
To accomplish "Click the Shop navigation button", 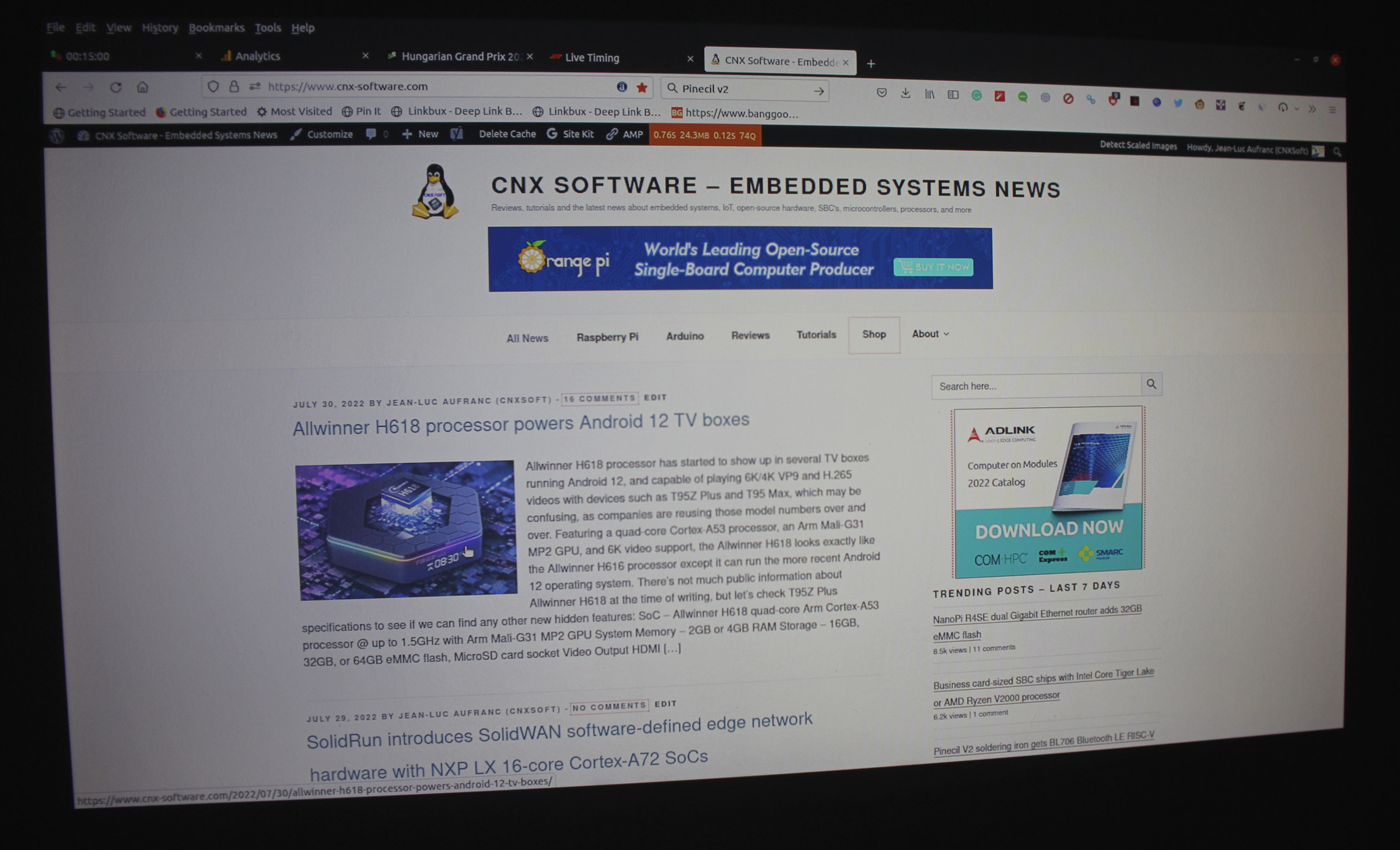I will point(874,335).
